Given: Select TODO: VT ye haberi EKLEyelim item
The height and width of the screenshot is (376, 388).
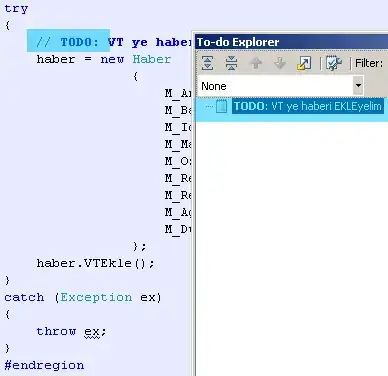Looking at the screenshot, I should [307, 106].
